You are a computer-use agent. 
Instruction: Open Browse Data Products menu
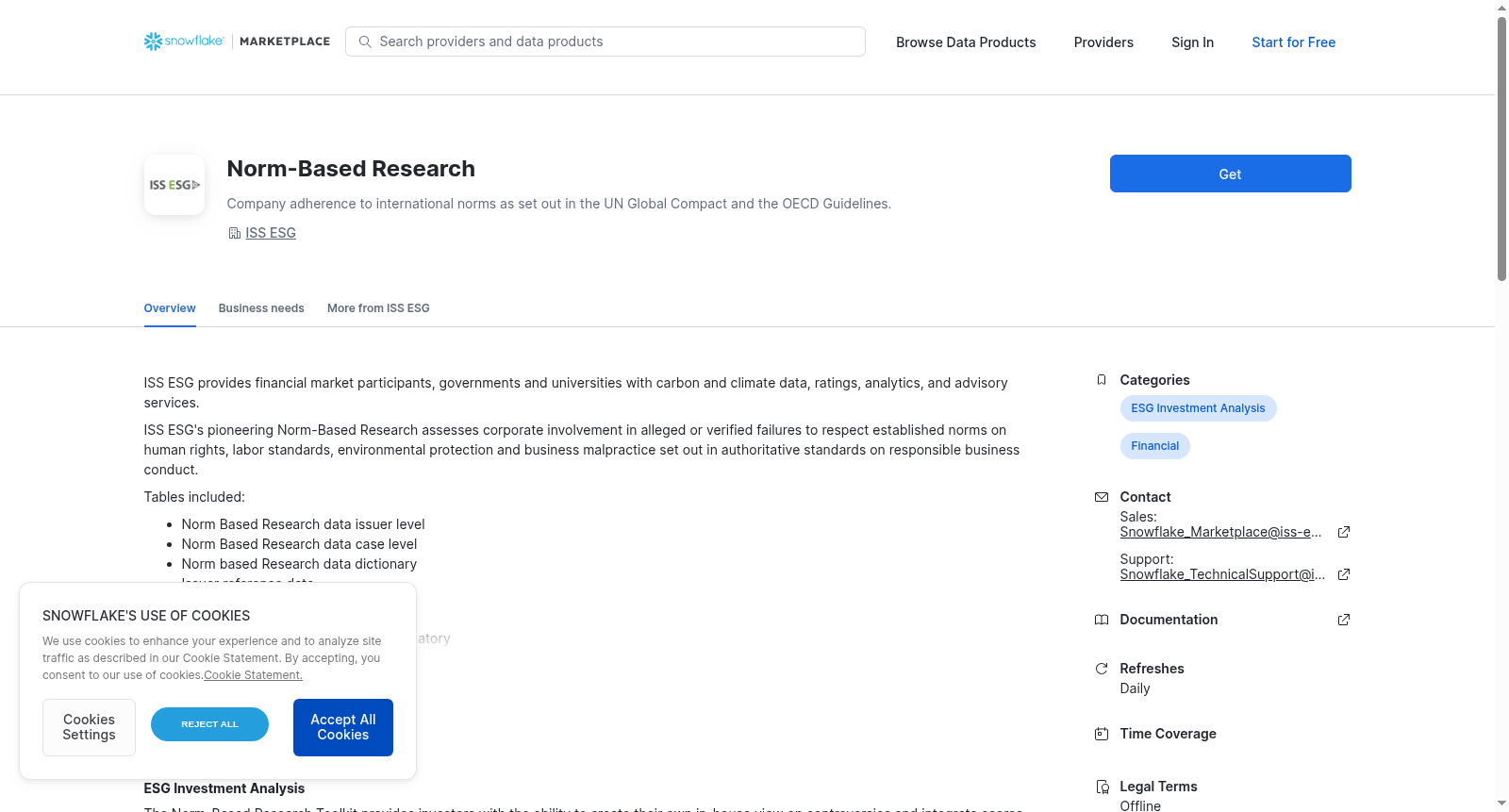pos(966,42)
